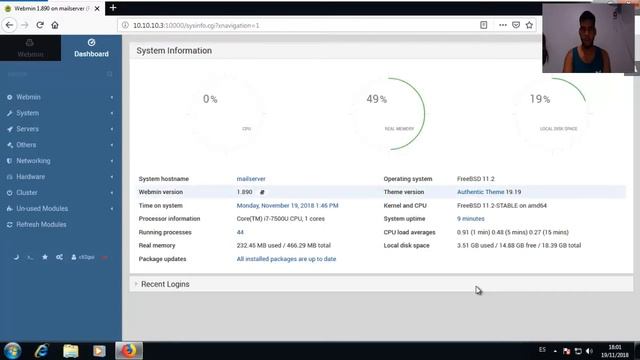Open theme configuration cogs icon
Viewport: 640px width, 360px height.
point(59,257)
